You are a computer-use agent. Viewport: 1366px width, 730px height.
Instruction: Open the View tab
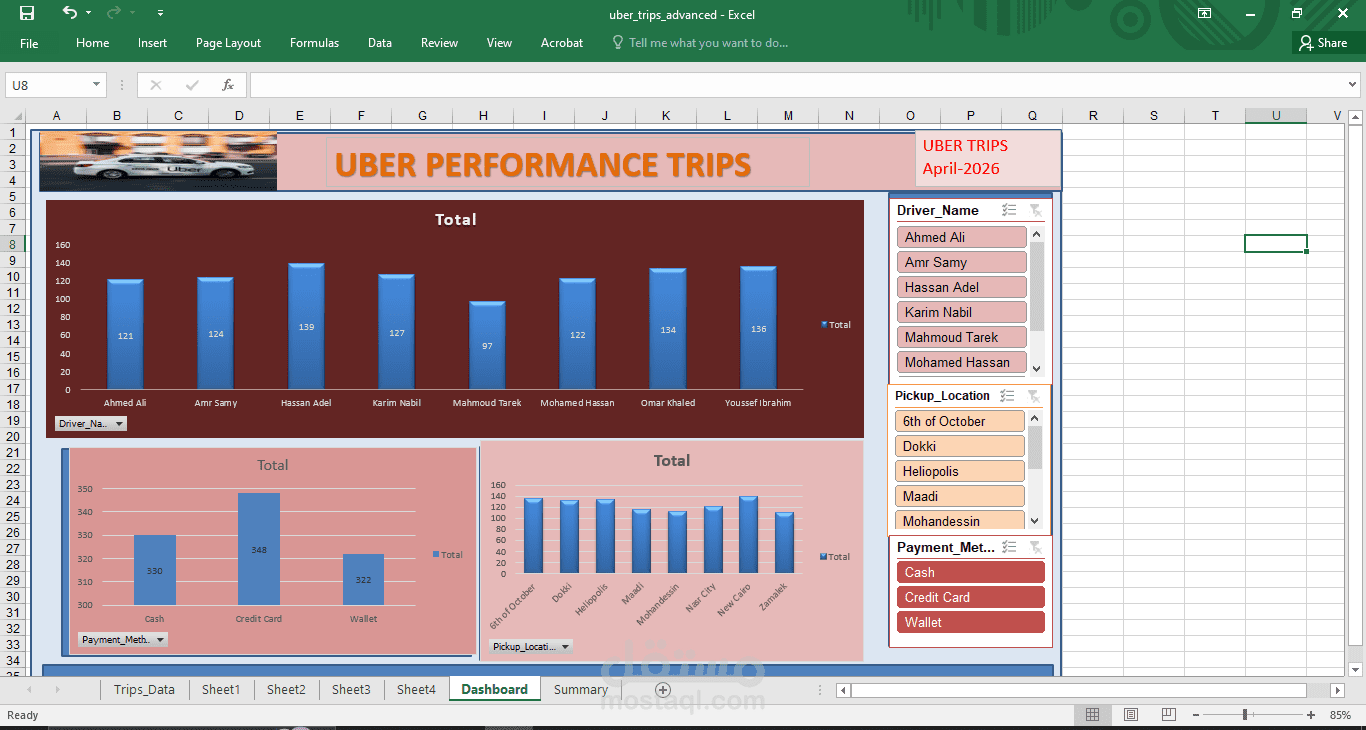499,43
